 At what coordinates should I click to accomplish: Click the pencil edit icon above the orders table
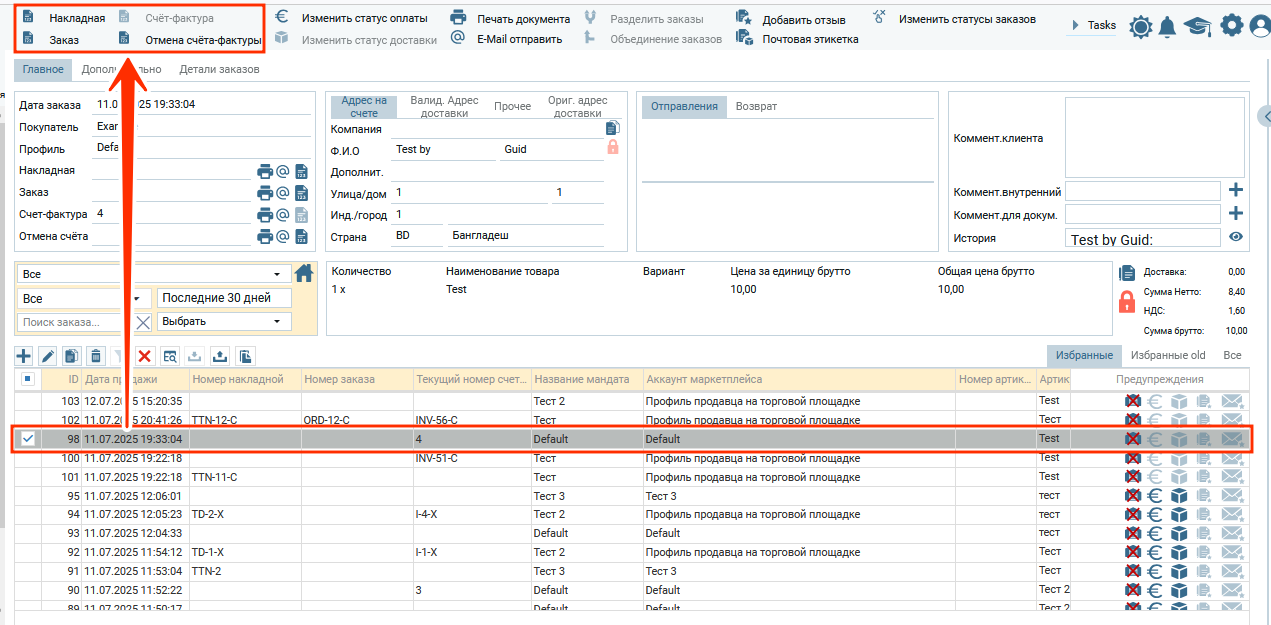point(47,356)
